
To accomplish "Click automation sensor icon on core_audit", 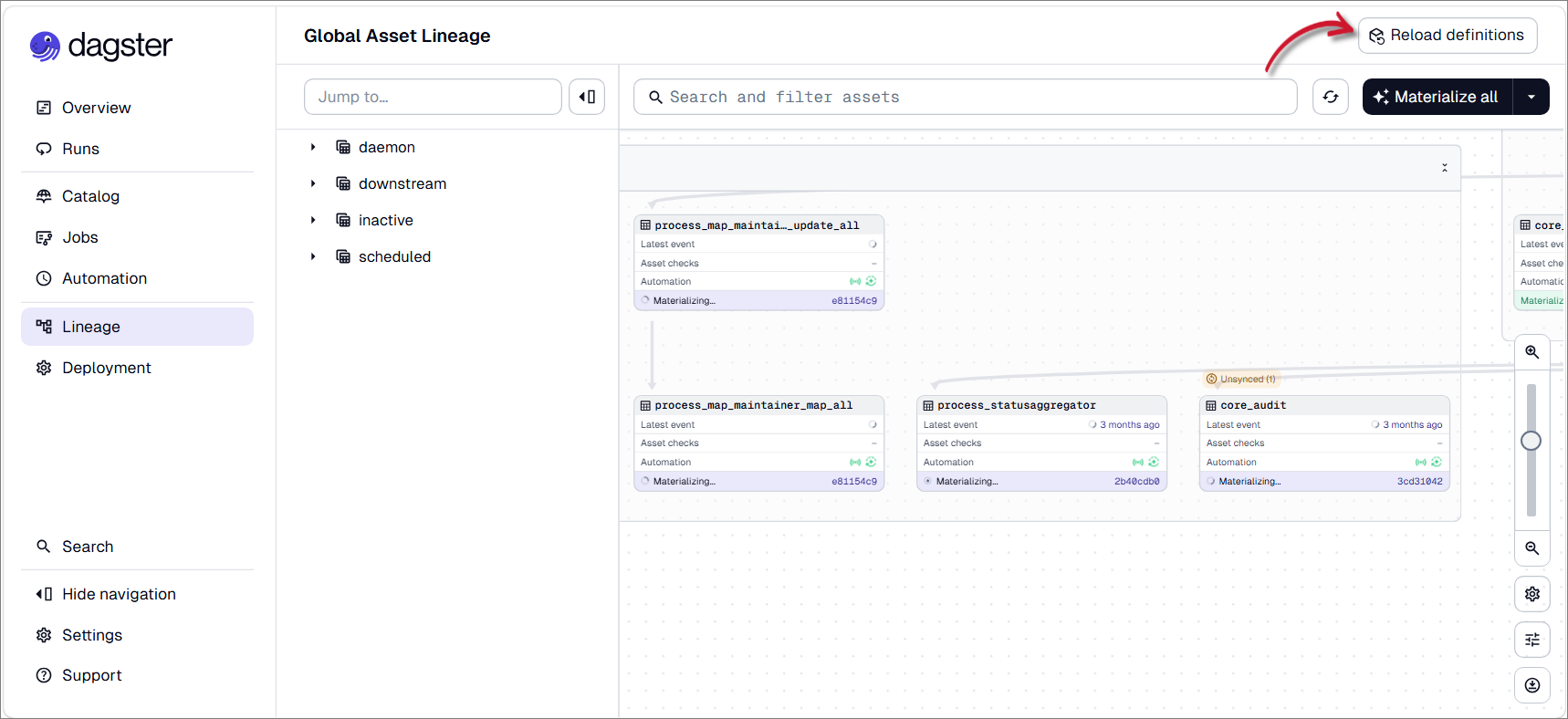I will coord(1421,462).
